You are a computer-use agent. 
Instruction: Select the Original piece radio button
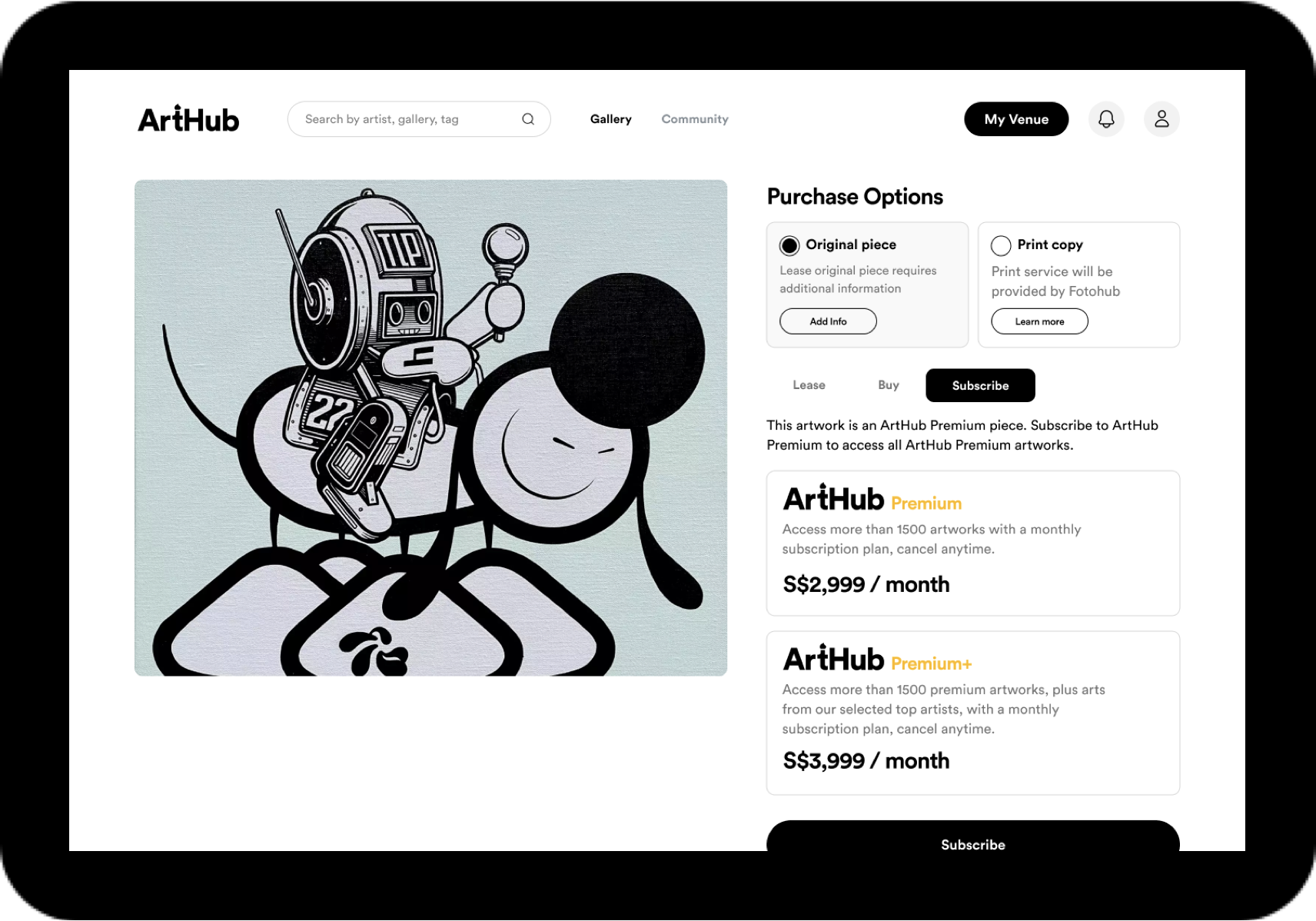(789, 245)
